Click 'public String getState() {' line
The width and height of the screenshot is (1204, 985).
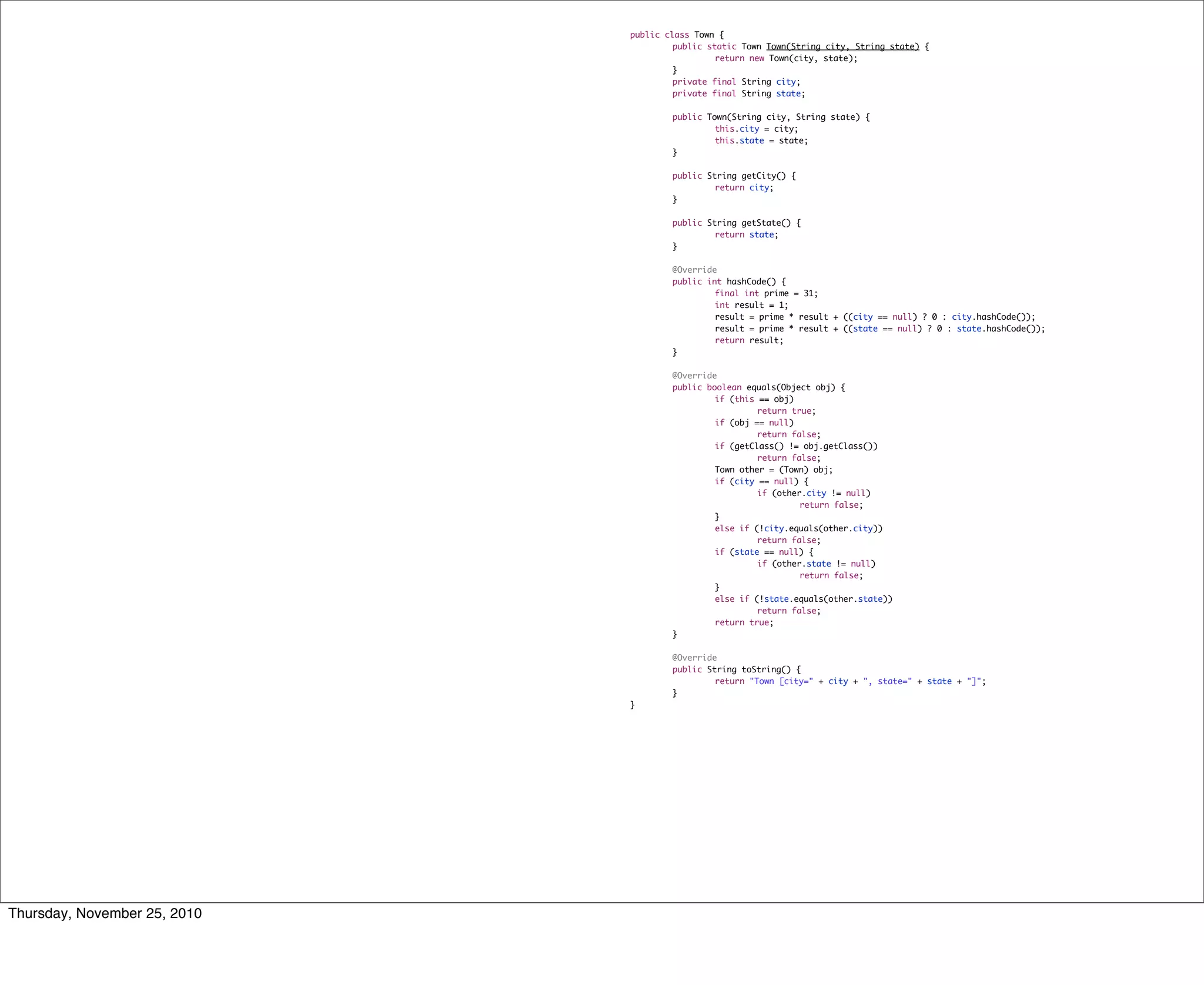737,223
